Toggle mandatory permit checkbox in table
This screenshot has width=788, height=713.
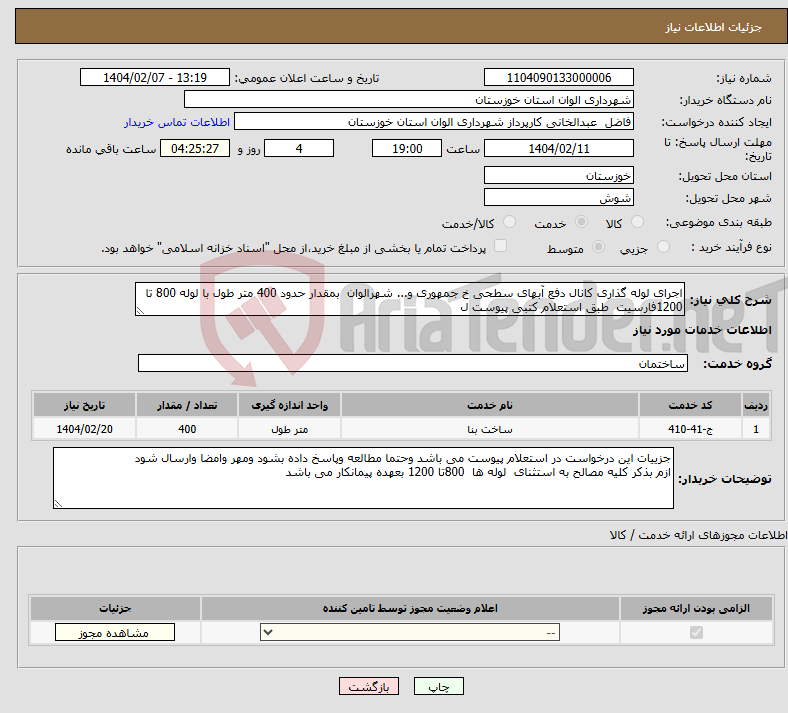pos(696,632)
